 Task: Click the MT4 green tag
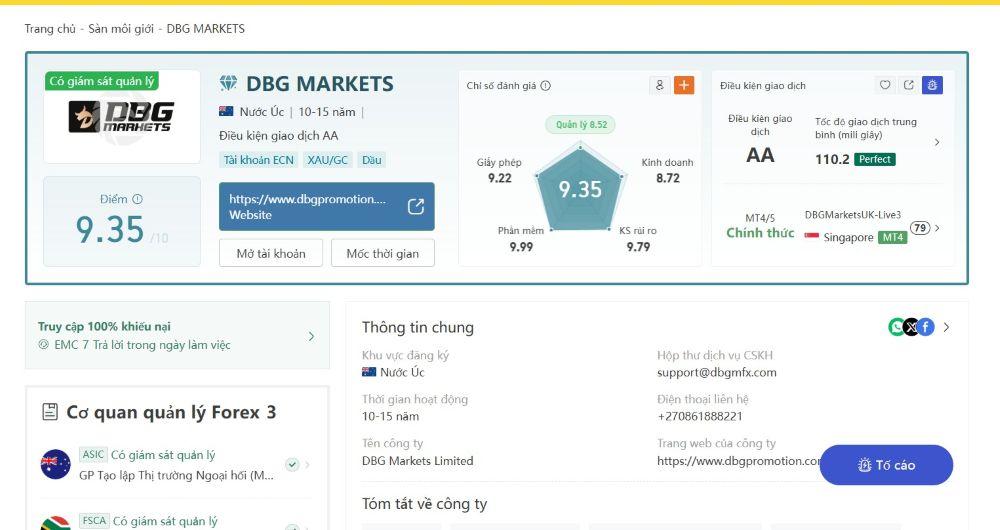893,237
